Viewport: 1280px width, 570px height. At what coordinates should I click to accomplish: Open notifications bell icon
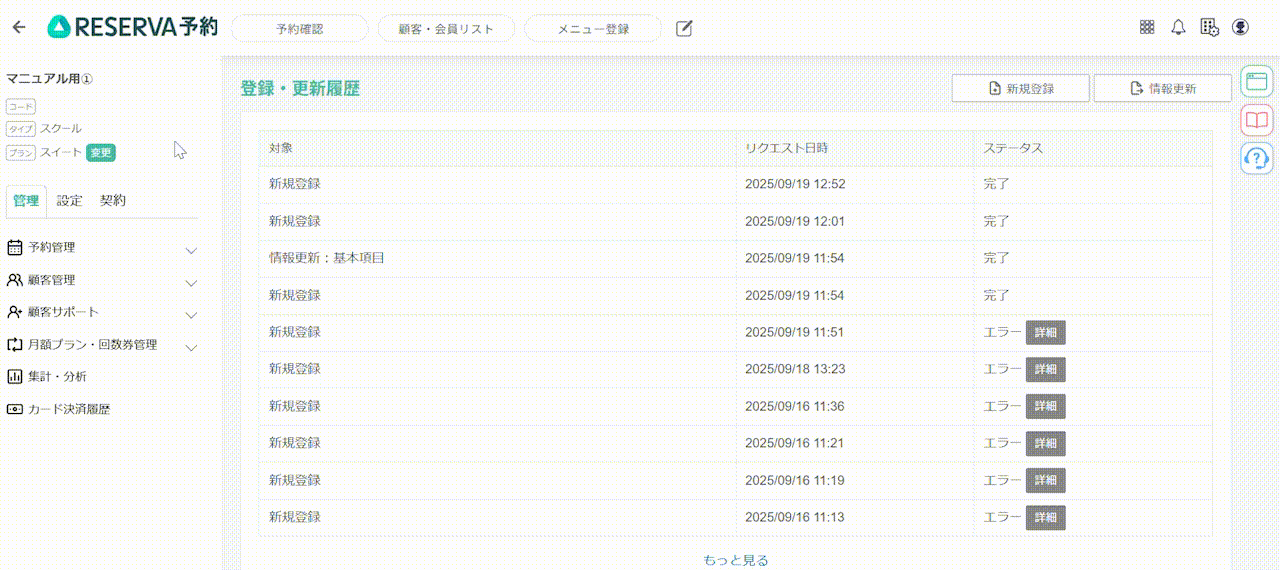(1178, 27)
